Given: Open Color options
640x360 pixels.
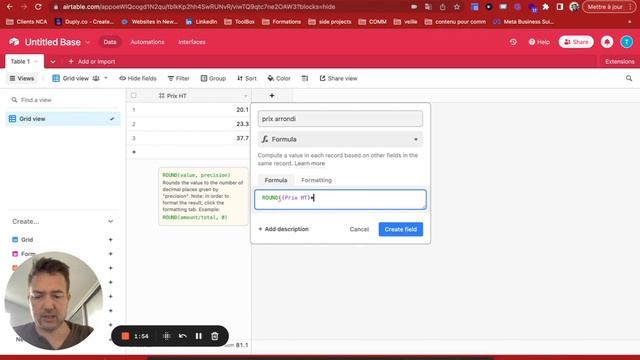Looking at the screenshot, I should click(x=279, y=78).
